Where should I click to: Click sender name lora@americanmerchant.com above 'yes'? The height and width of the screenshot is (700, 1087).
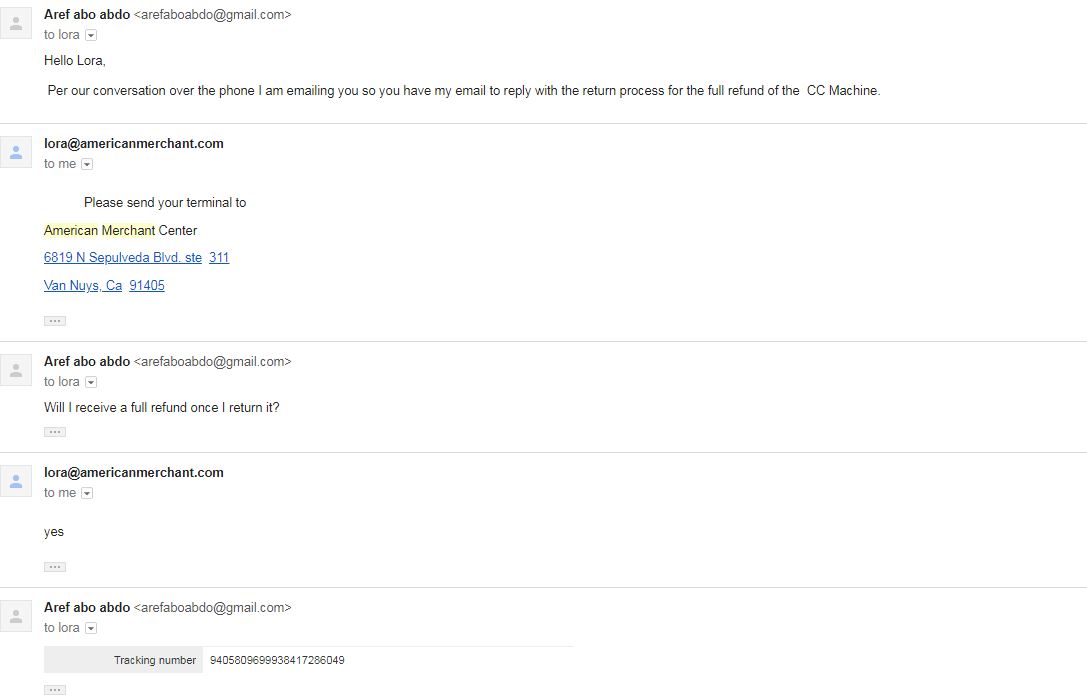(x=134, y=473)
